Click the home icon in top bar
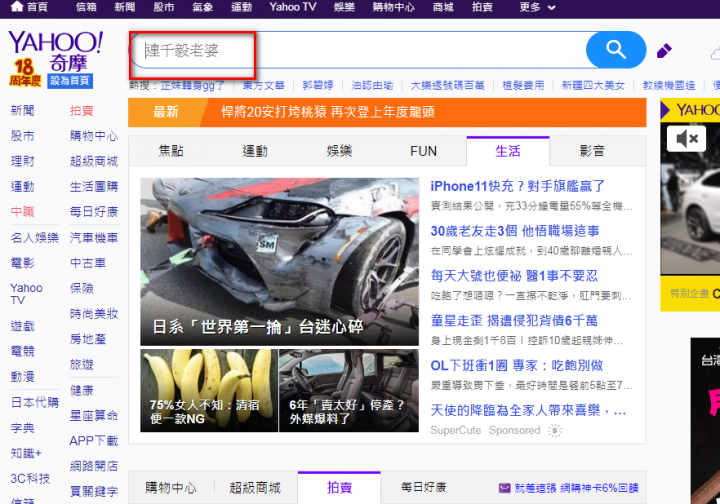This screenshot has width=720, height=504. click(x=17, y=6)
